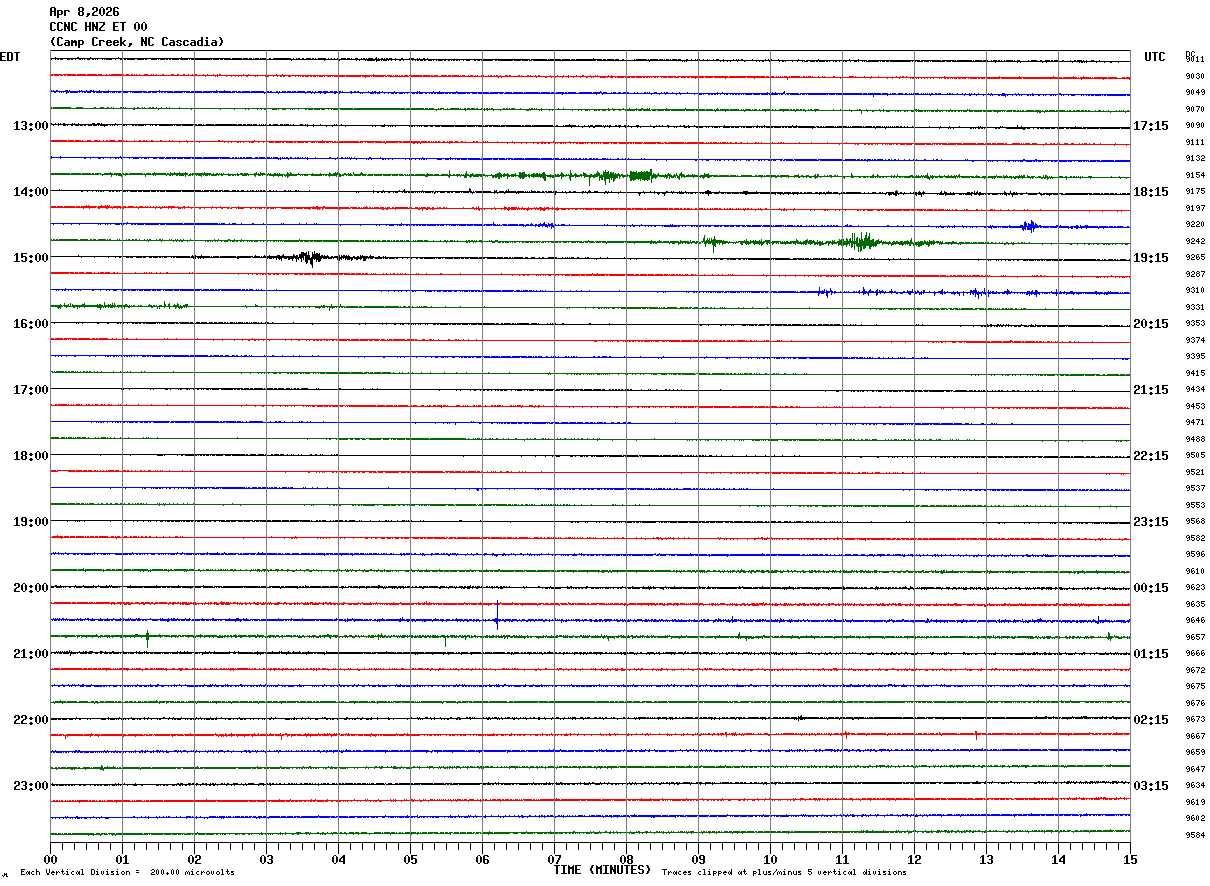Click the black seismic event near minute 3.5
The image size is (1210, 886).
311,257
